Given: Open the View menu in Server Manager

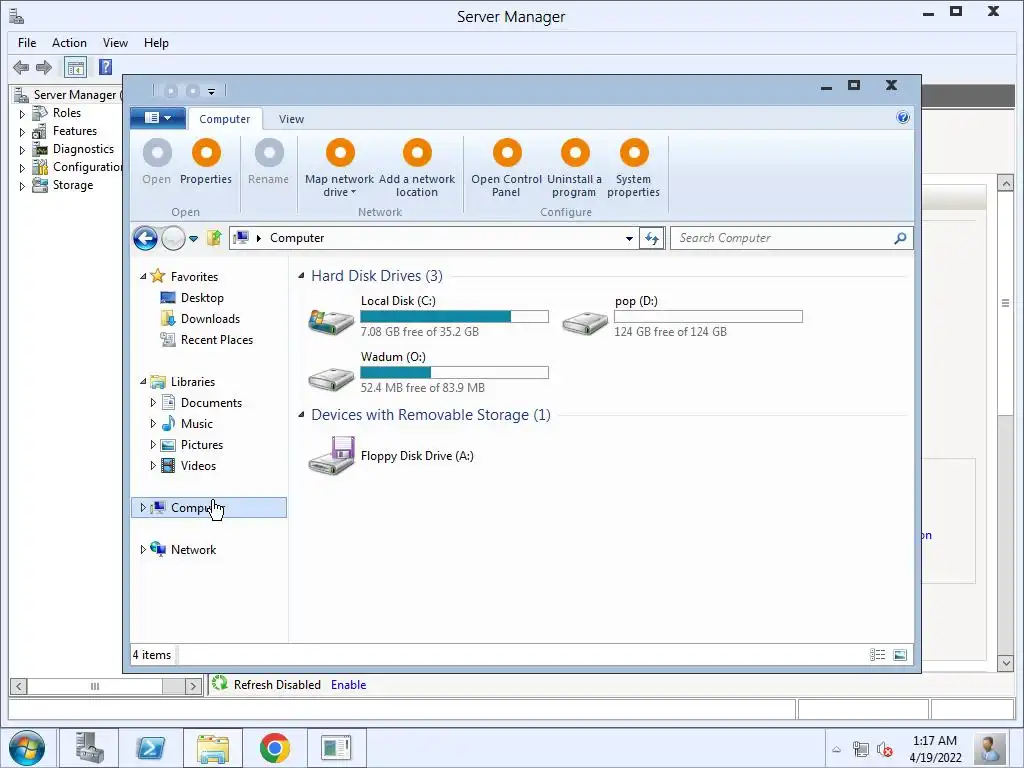Looking at the screenshot, I should 115,42.
